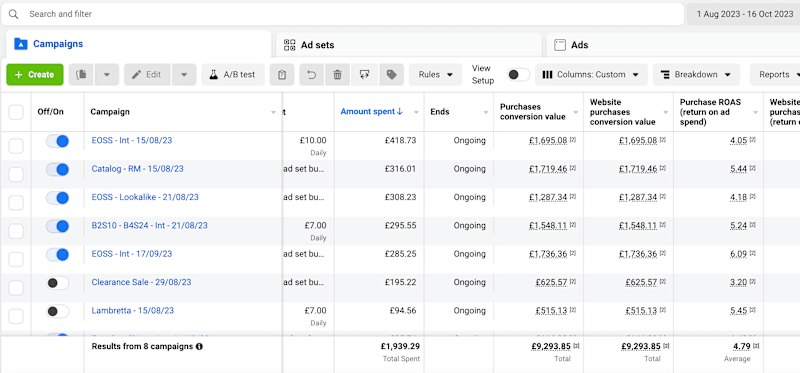Click the undo arrow icon

[x=312, y=74]
